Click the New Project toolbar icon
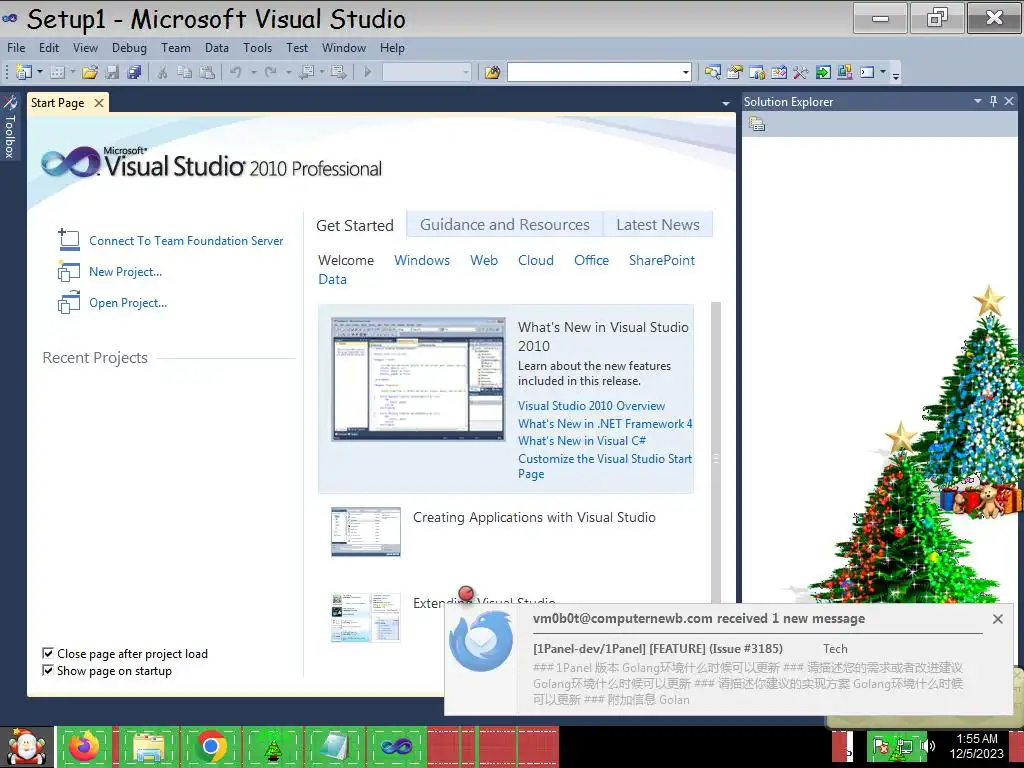The image size is (1024, 768). (24, 72)
